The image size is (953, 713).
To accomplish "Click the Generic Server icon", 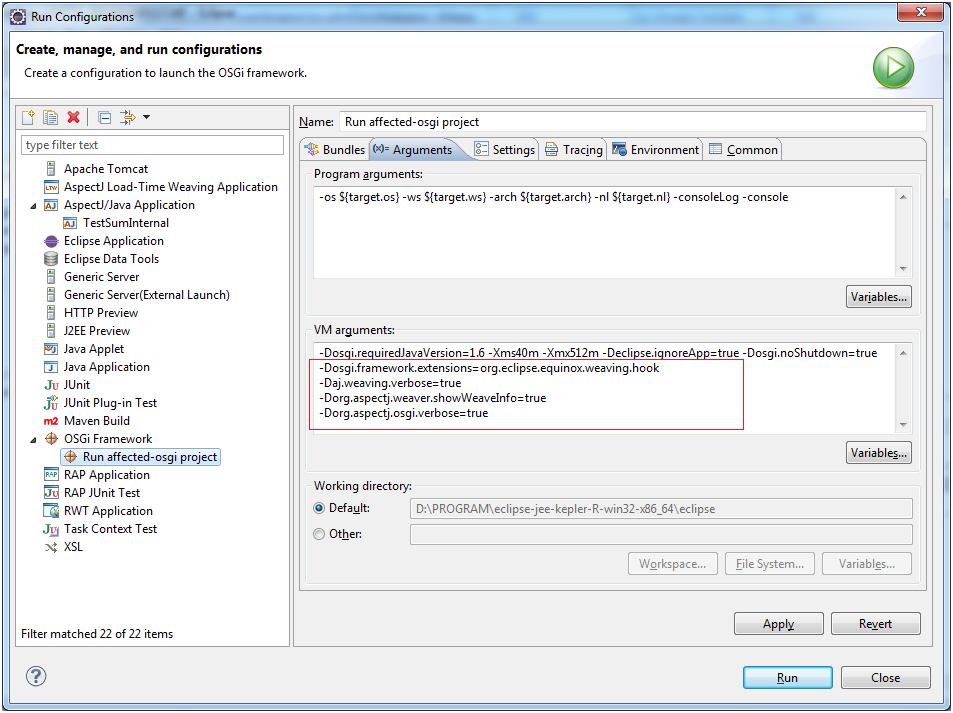I will 51,277.
